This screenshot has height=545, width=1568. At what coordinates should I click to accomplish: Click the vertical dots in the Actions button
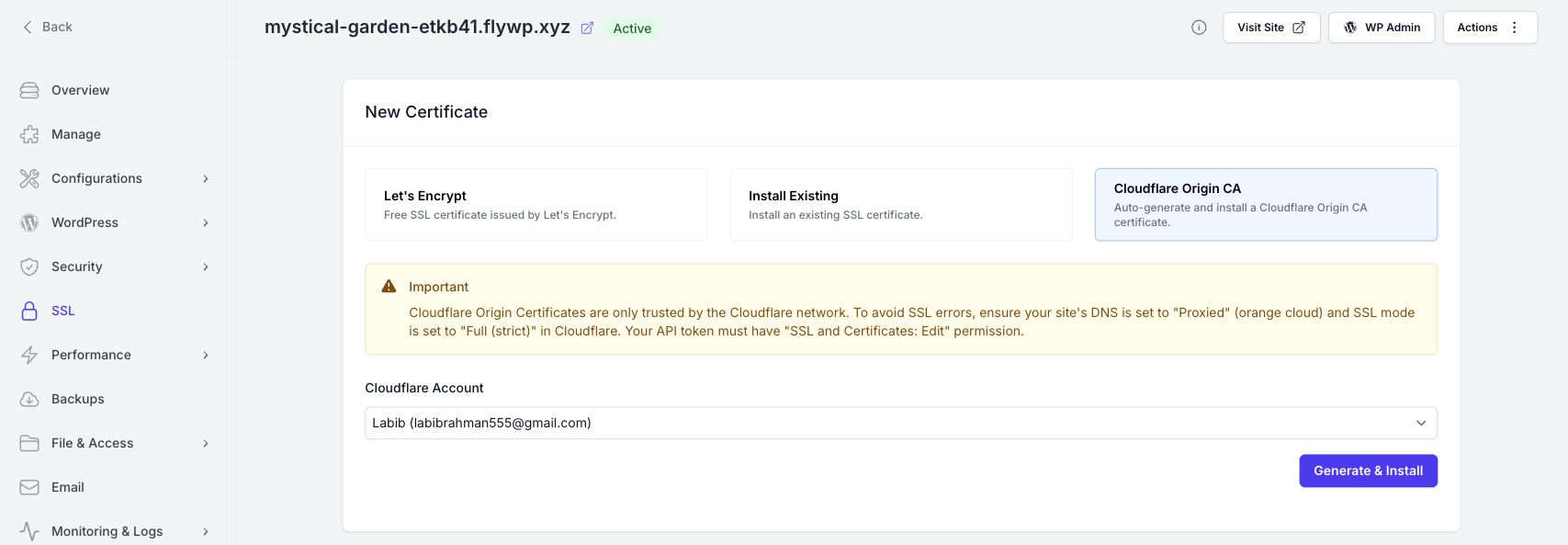coord(1515,28)
